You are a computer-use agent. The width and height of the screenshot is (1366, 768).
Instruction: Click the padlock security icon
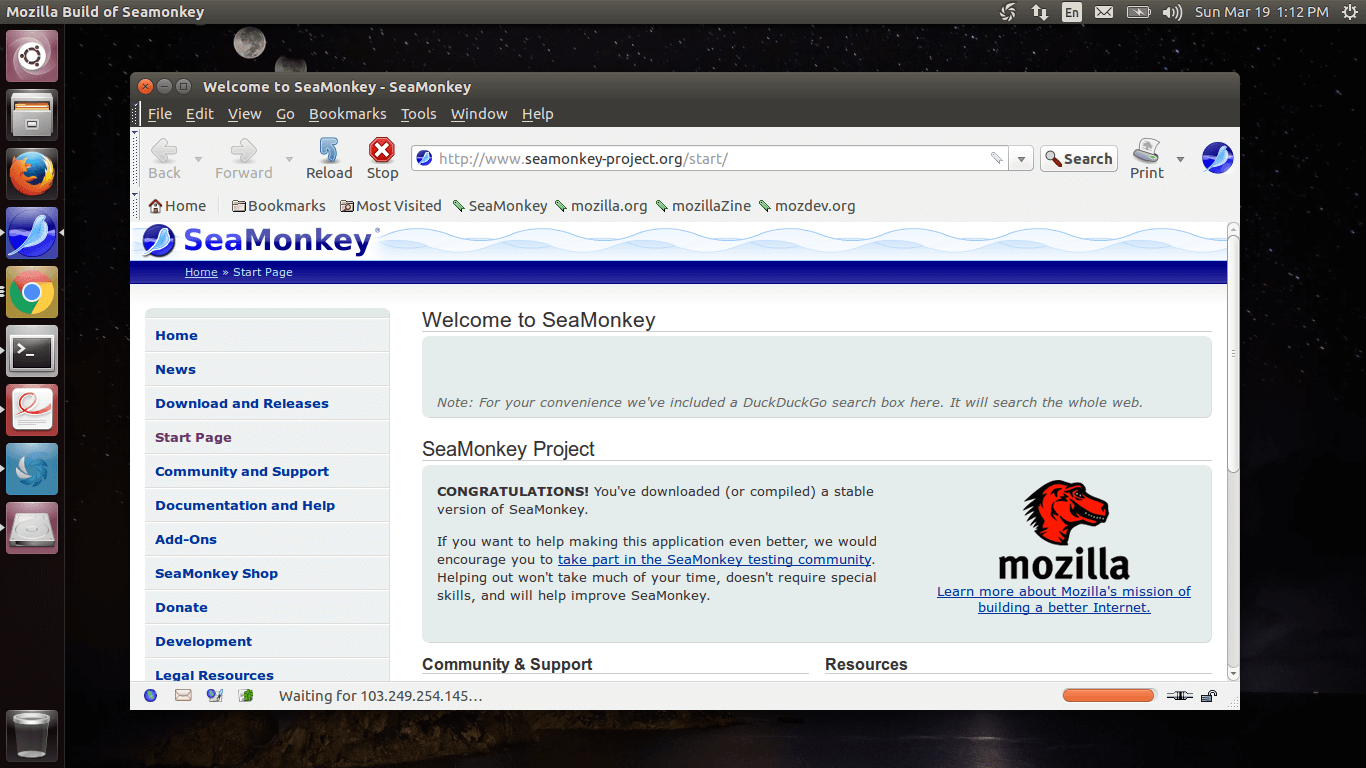(x=1209, y=696)
